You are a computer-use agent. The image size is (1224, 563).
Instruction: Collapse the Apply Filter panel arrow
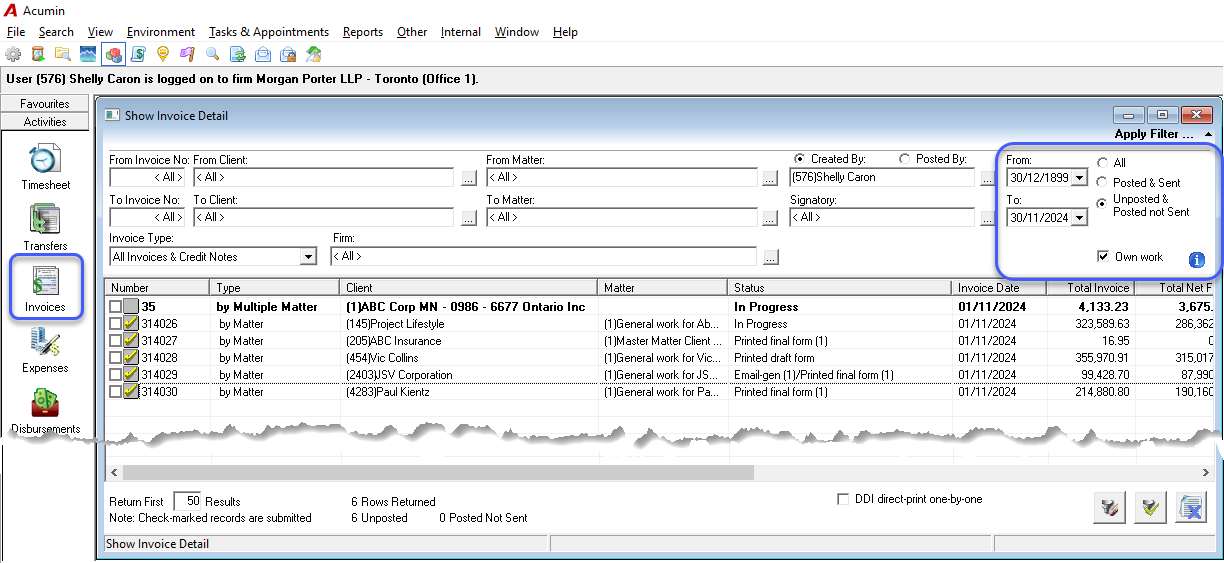(1208, 134)
